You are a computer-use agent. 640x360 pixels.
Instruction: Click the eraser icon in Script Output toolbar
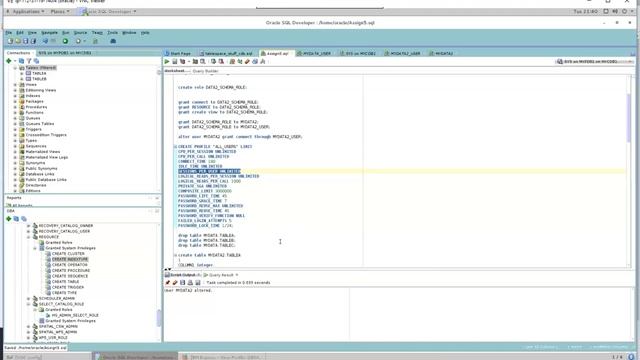pos(175,282)
